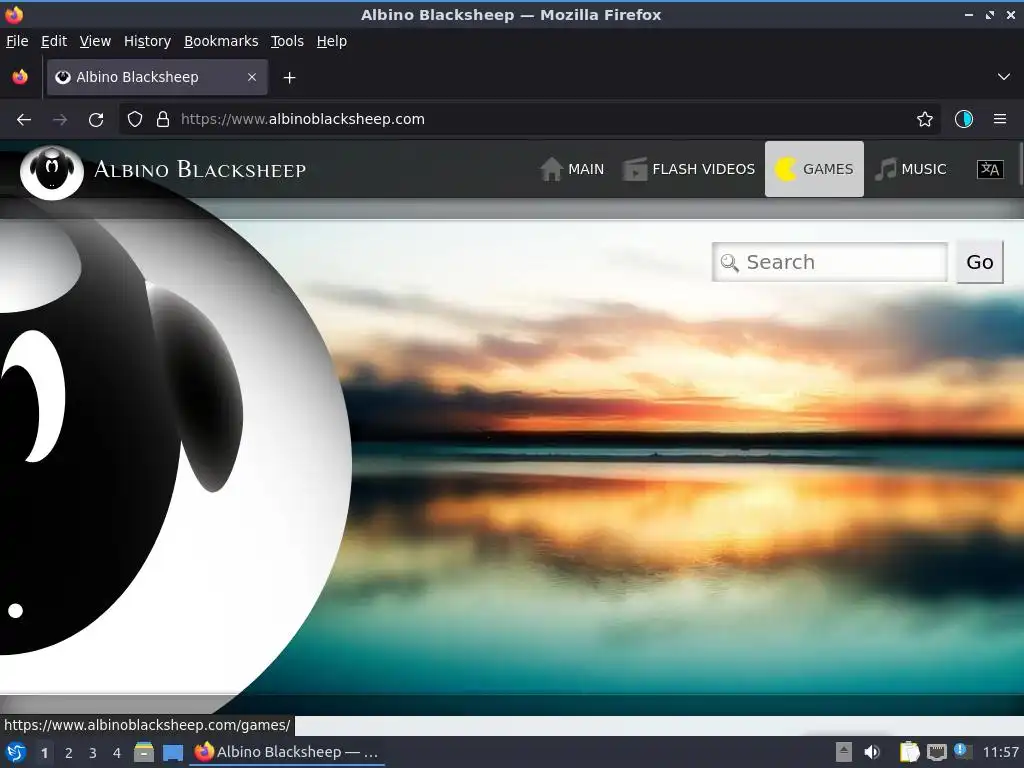Open the GAMES section
Image resolution: width=1024 pixels, height=768 pixels.
click(x=814, y=169)
